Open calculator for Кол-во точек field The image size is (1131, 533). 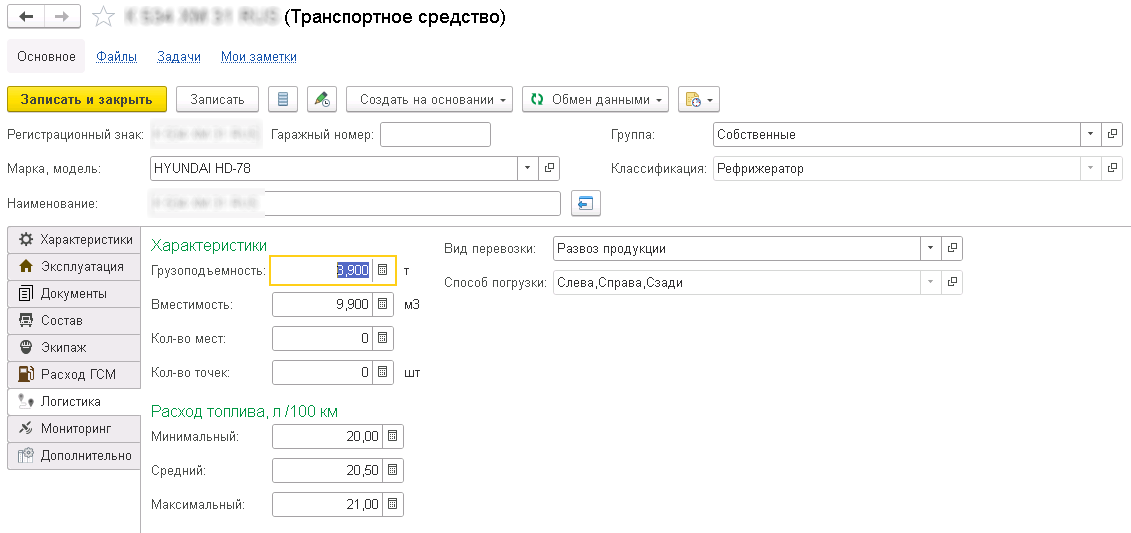pos(383,373)
